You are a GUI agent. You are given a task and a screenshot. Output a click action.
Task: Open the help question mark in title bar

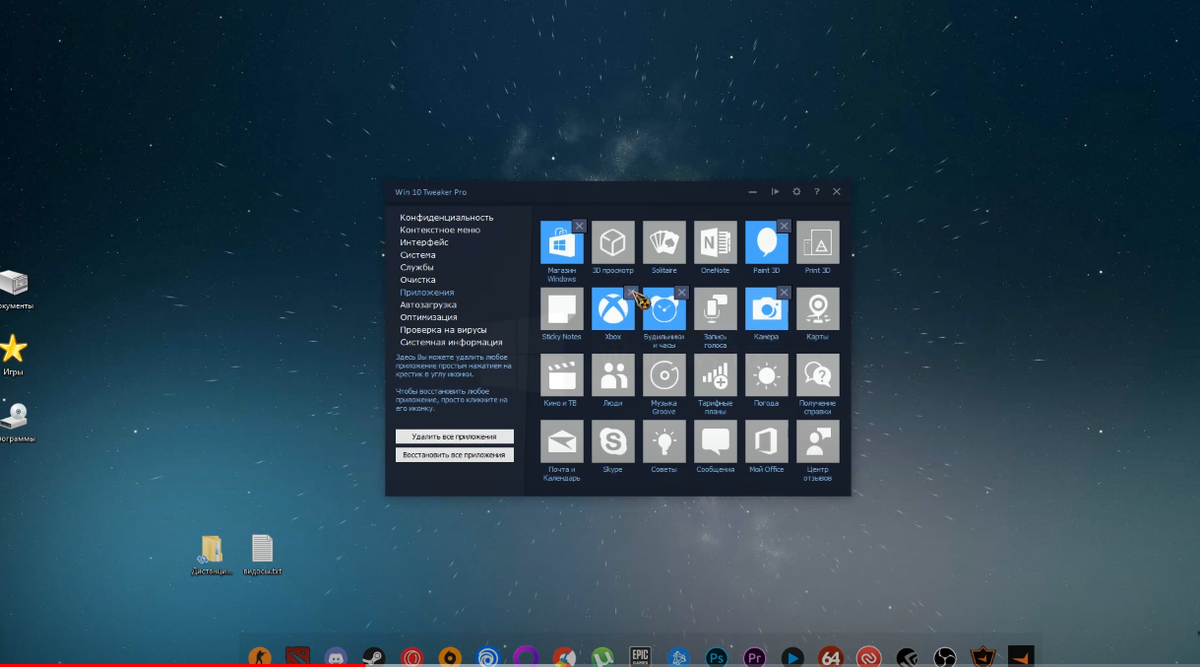(816, 192)
